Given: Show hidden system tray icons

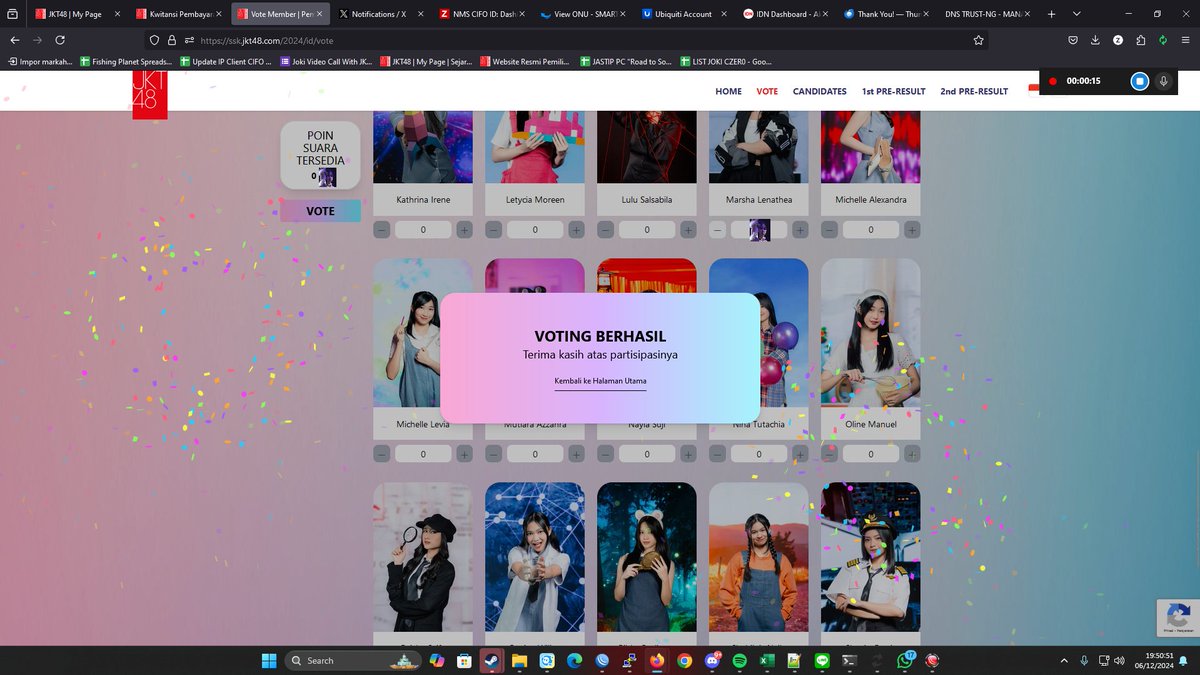Looking at the screenshot, I should click(1063, 660).
